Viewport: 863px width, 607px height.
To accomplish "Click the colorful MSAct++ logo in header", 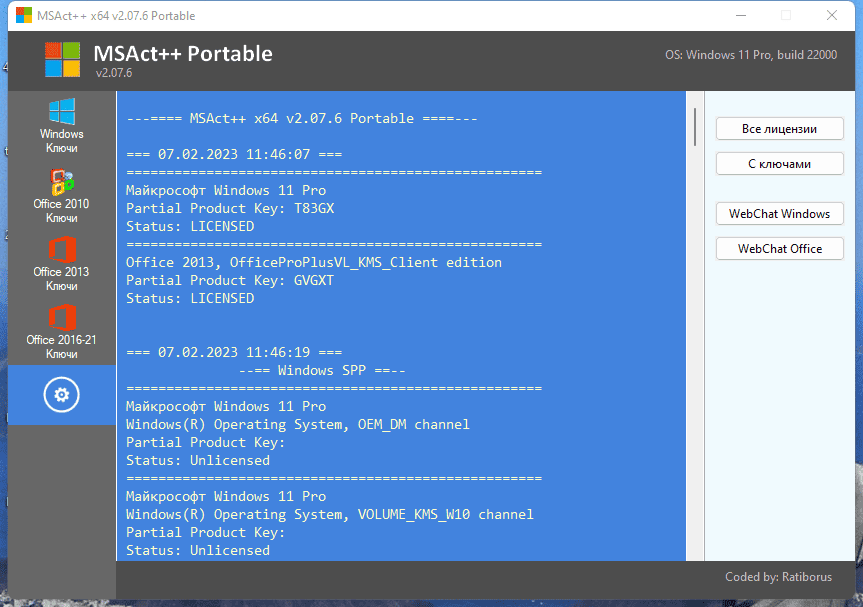I will (x=62, y=60).
